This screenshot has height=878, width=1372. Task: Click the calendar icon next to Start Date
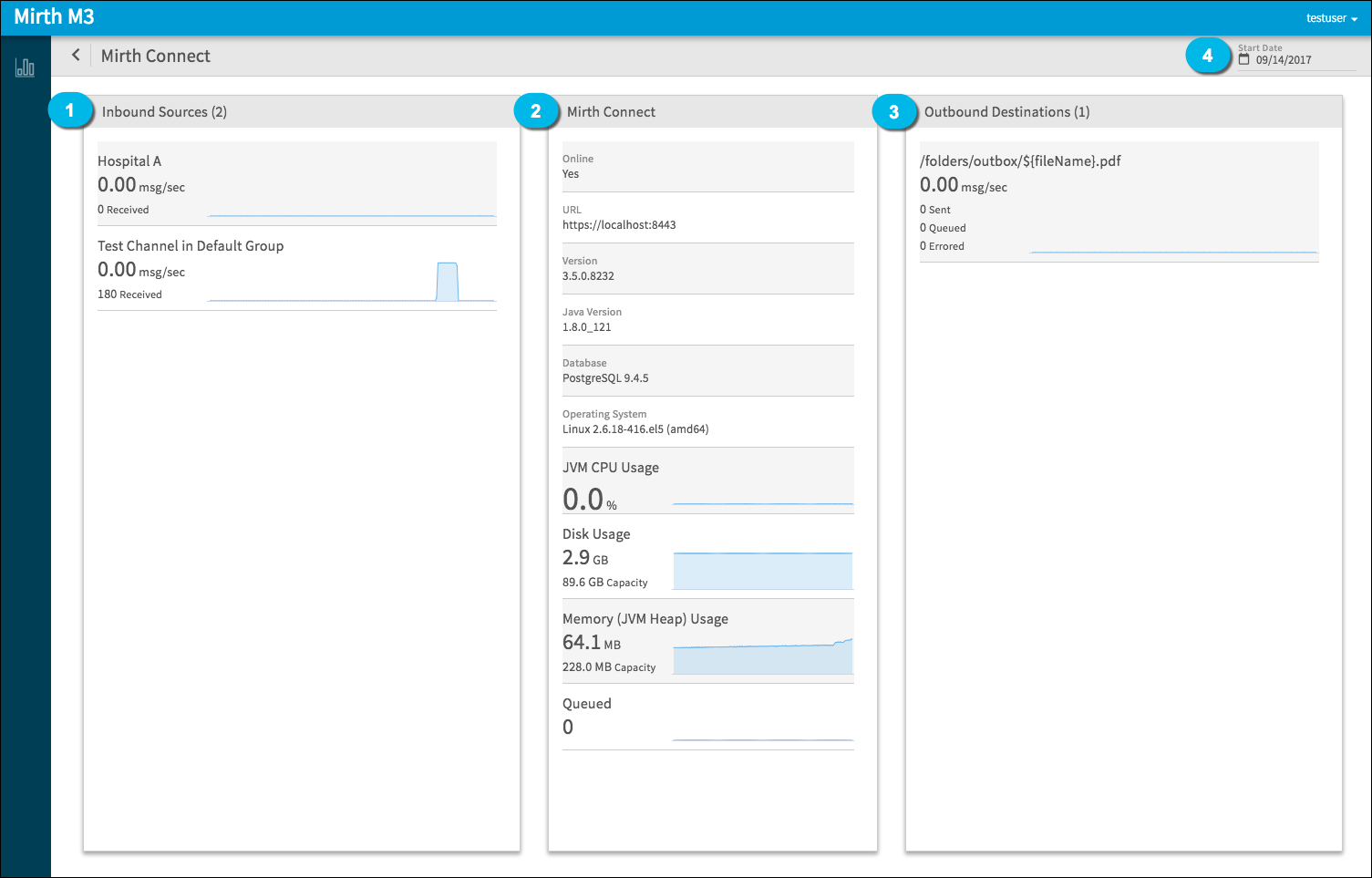pyautogui.click(x=1243, y=59)
